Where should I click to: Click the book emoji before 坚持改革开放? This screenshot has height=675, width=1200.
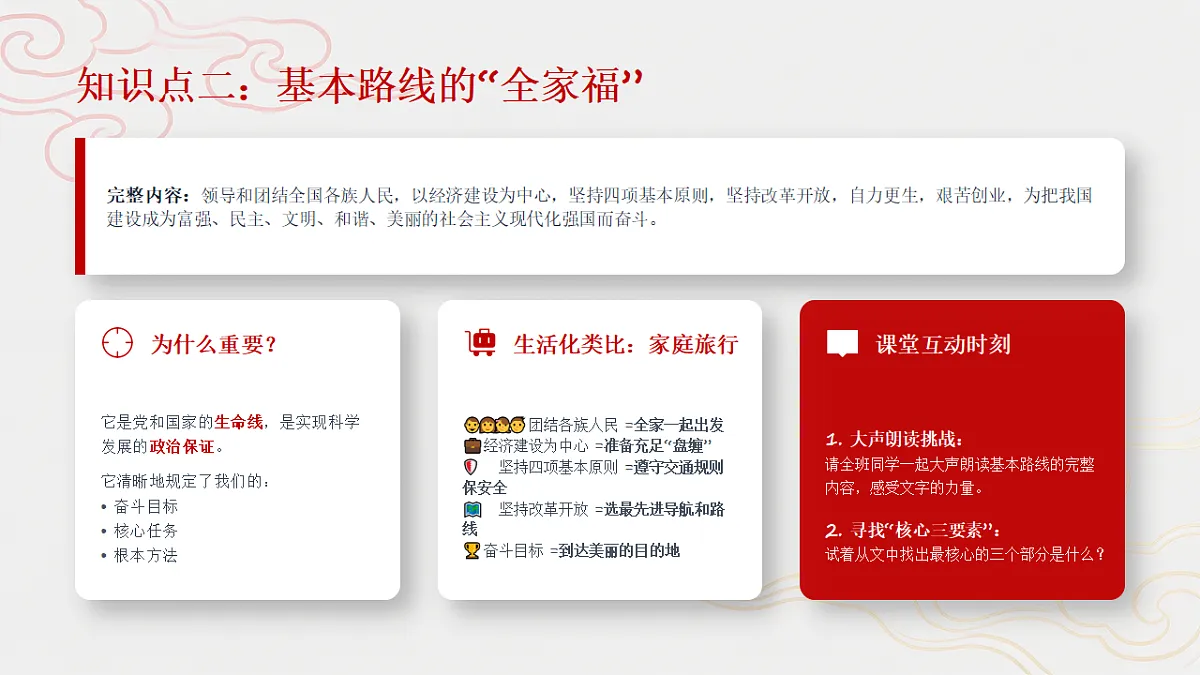(472, 509)
